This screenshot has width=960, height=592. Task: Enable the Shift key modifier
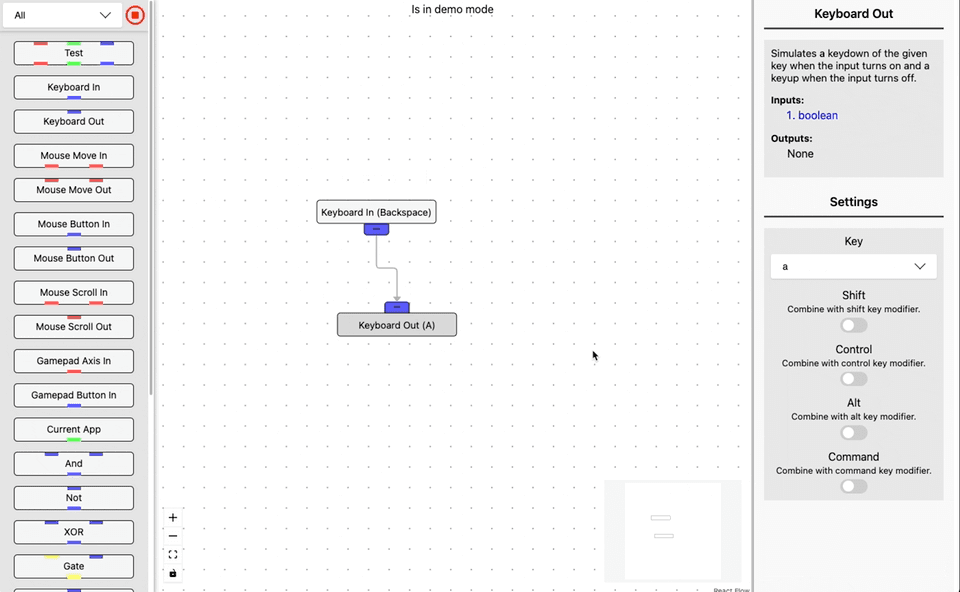tap(853, 324)
